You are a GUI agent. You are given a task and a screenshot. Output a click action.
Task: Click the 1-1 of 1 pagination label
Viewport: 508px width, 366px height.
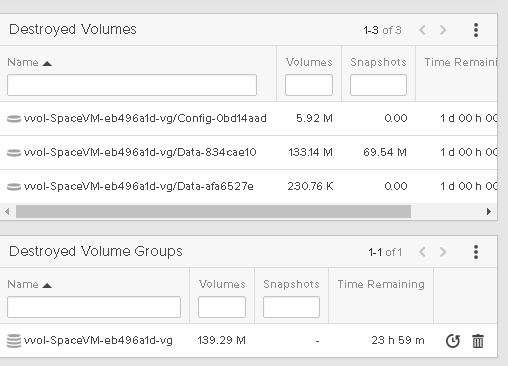coord(385,252)
